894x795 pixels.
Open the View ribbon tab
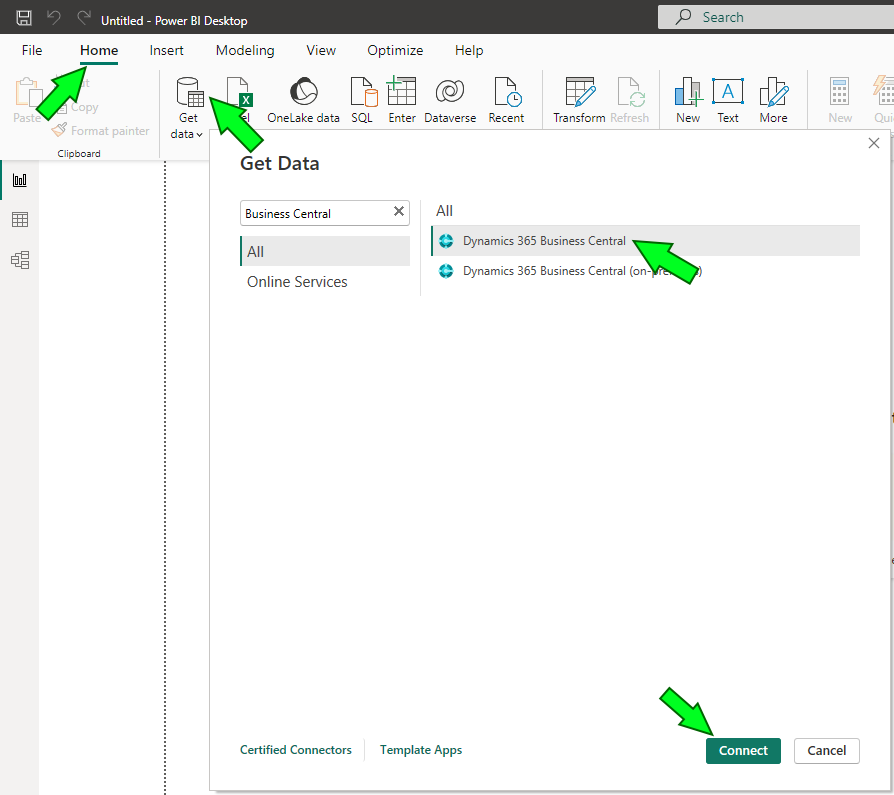321,50
